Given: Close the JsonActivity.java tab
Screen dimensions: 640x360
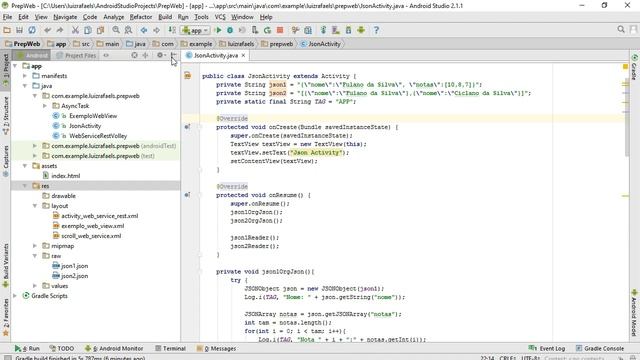Looking at the screenshot, I should [x=243, y=56].
